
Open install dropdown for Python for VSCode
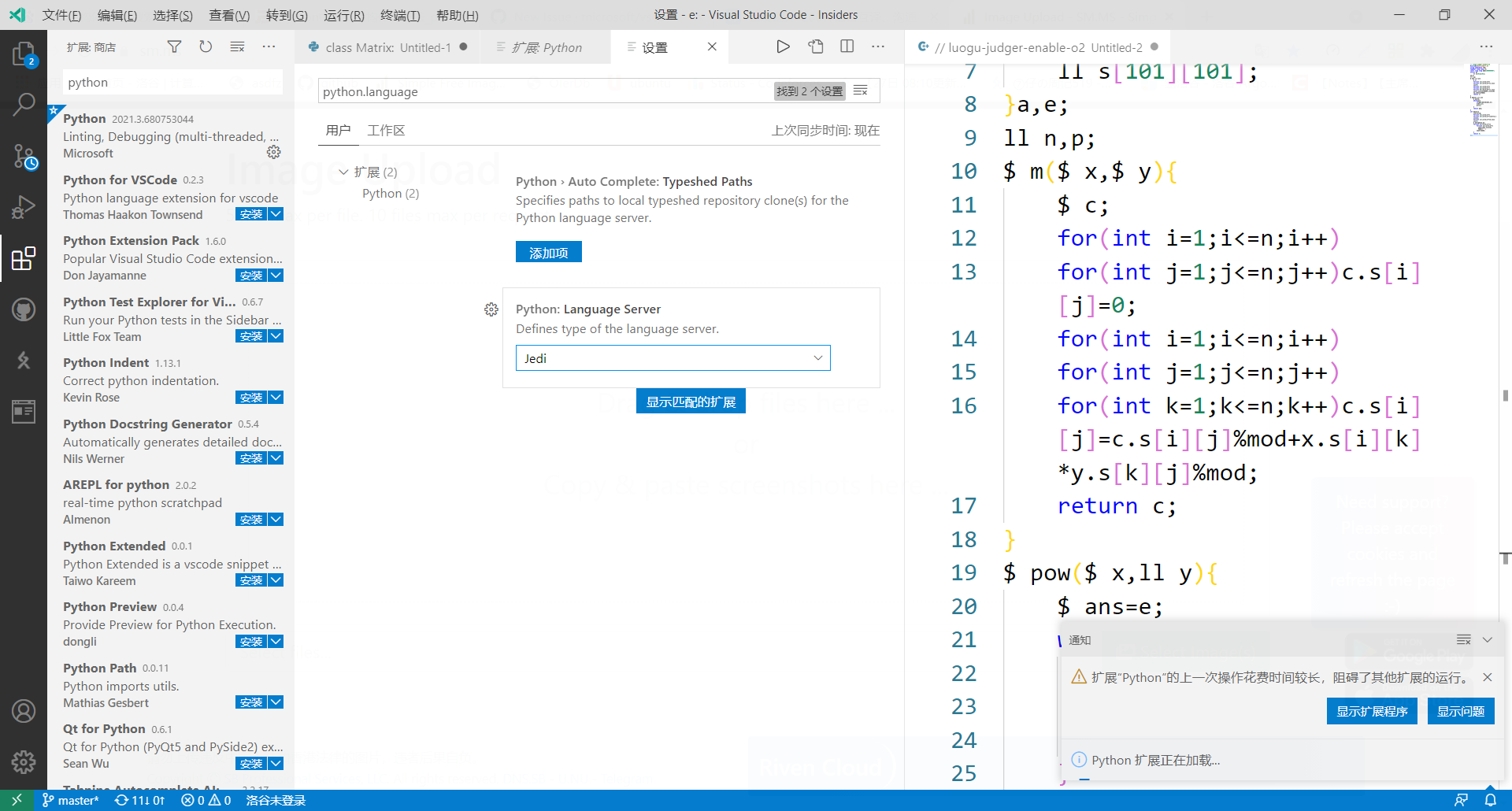276,214
